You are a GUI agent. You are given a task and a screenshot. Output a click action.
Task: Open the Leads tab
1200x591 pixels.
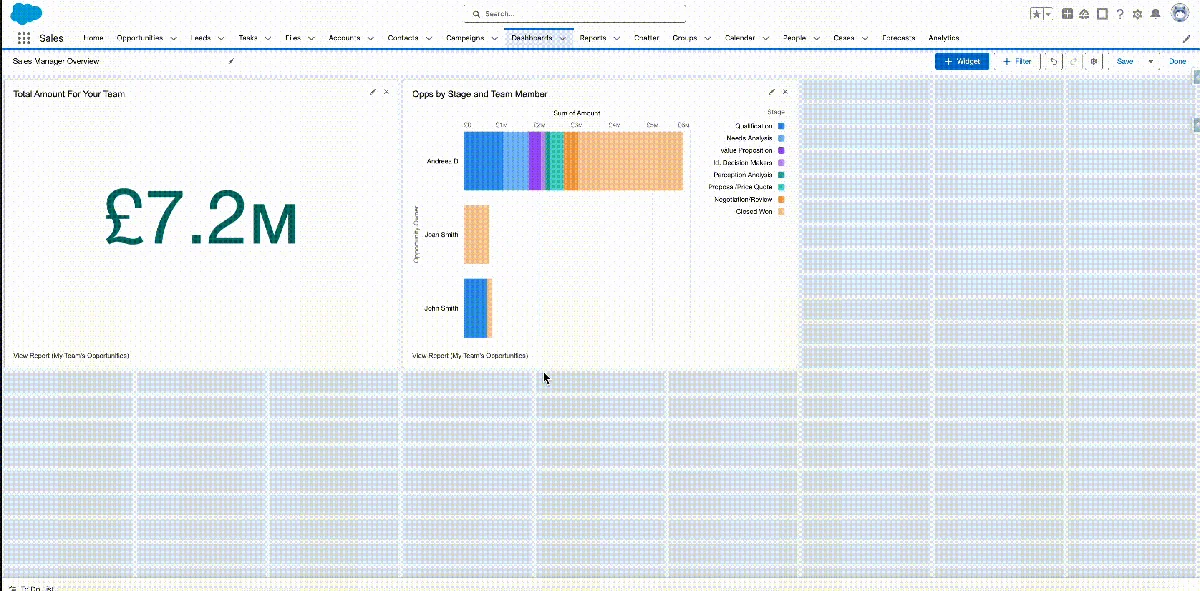(201, 38)
